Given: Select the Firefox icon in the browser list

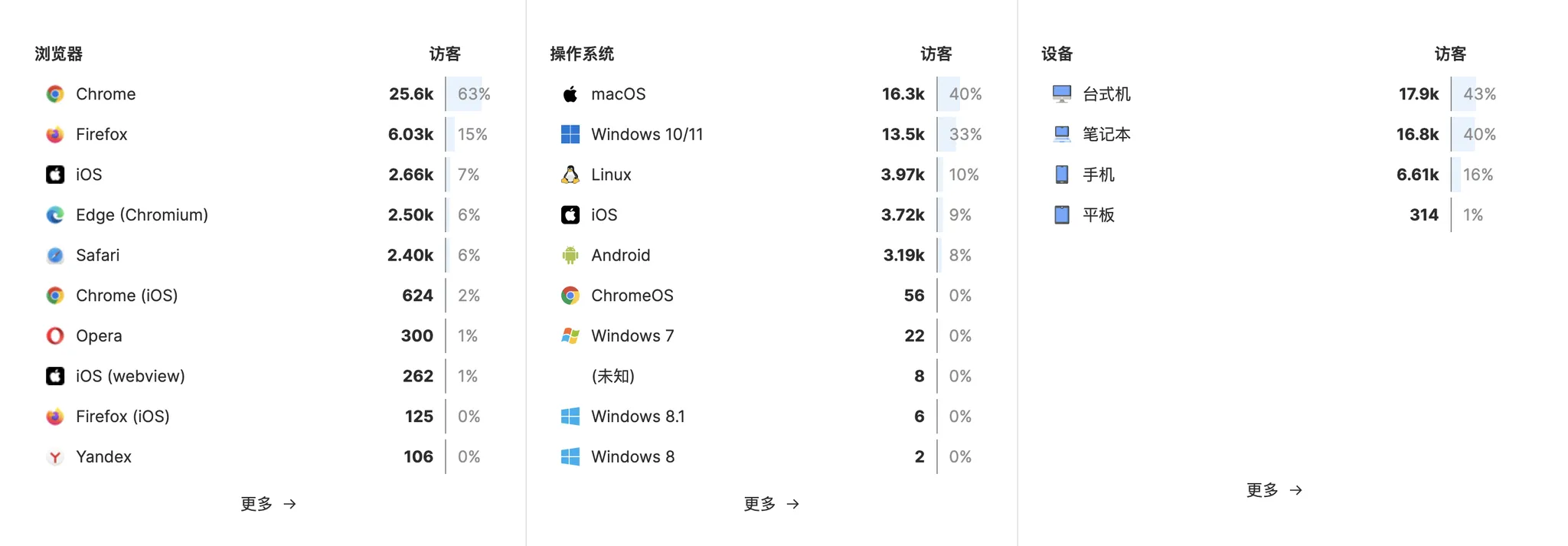Looking at the screenshot, I should [x=54, y=134].
